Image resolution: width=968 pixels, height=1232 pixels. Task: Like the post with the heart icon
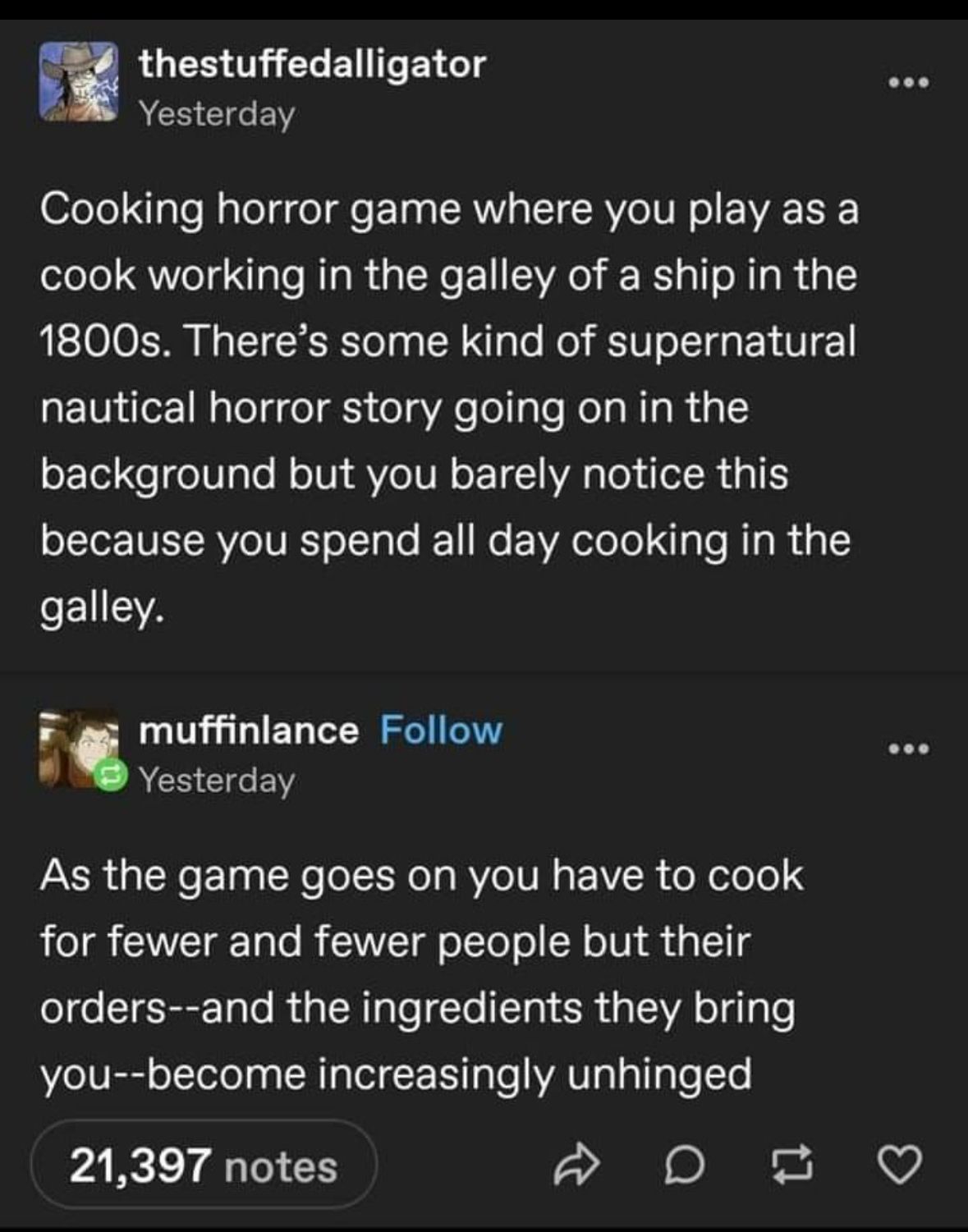(900, 1166)
